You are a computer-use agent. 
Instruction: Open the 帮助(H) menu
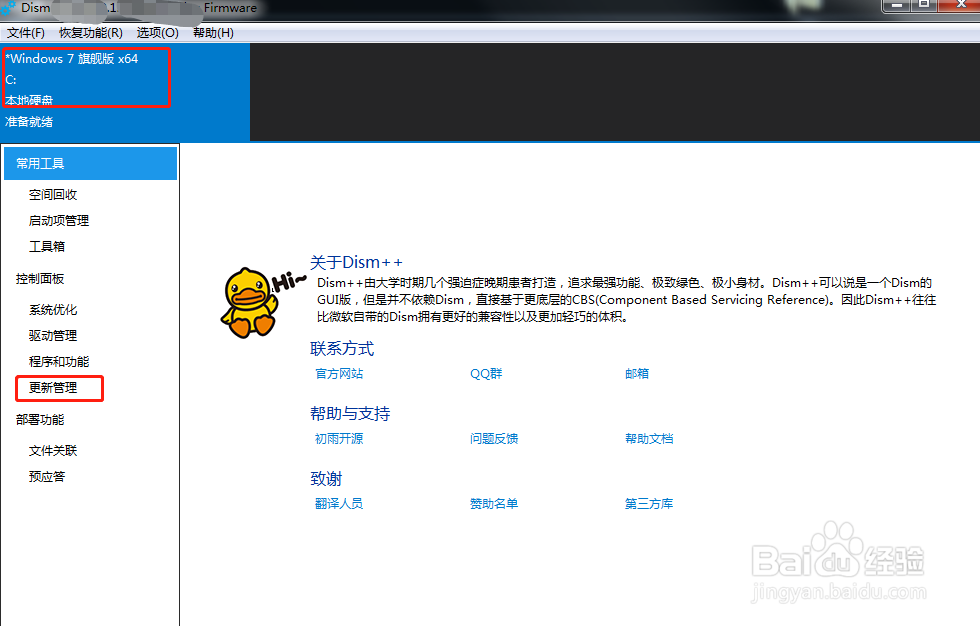pyautogui.click(x=213, y=32)
